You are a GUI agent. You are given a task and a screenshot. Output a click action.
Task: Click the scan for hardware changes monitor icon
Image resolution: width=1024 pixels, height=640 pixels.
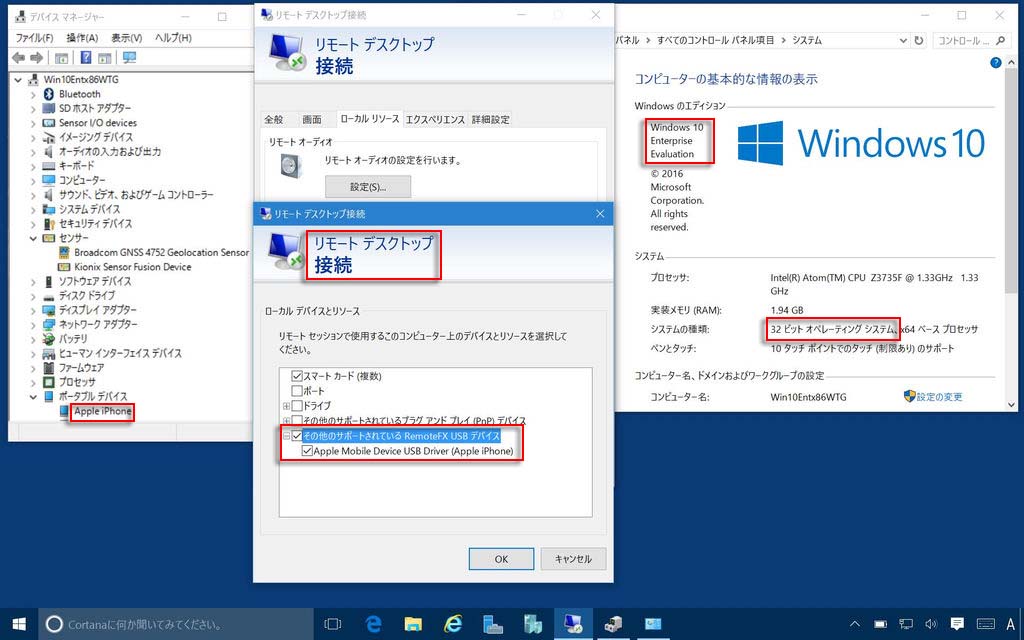(129, 58)
